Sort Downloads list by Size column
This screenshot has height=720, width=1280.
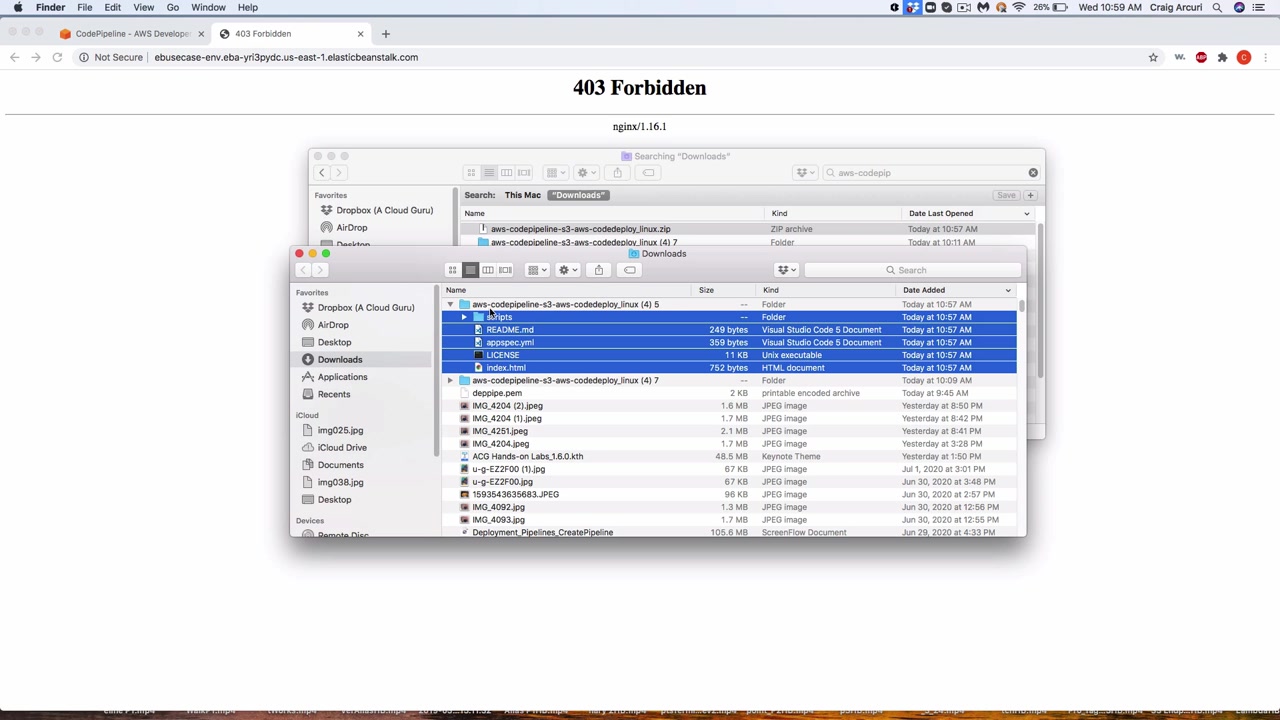coord(706,290)
